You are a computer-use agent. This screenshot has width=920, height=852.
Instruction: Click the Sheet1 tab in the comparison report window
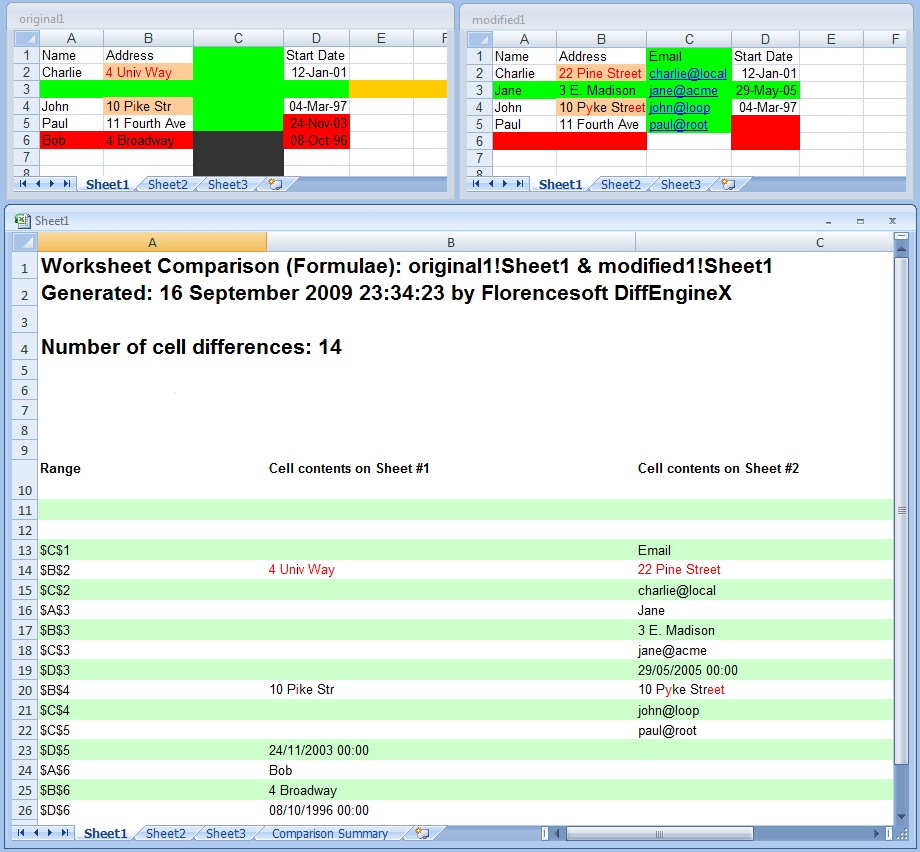107,832
